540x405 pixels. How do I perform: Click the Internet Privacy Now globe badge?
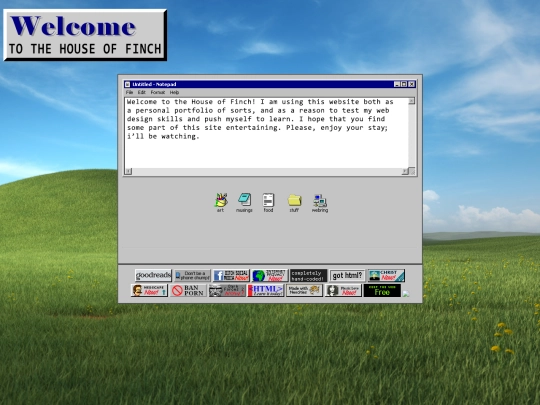pos(270,276)
